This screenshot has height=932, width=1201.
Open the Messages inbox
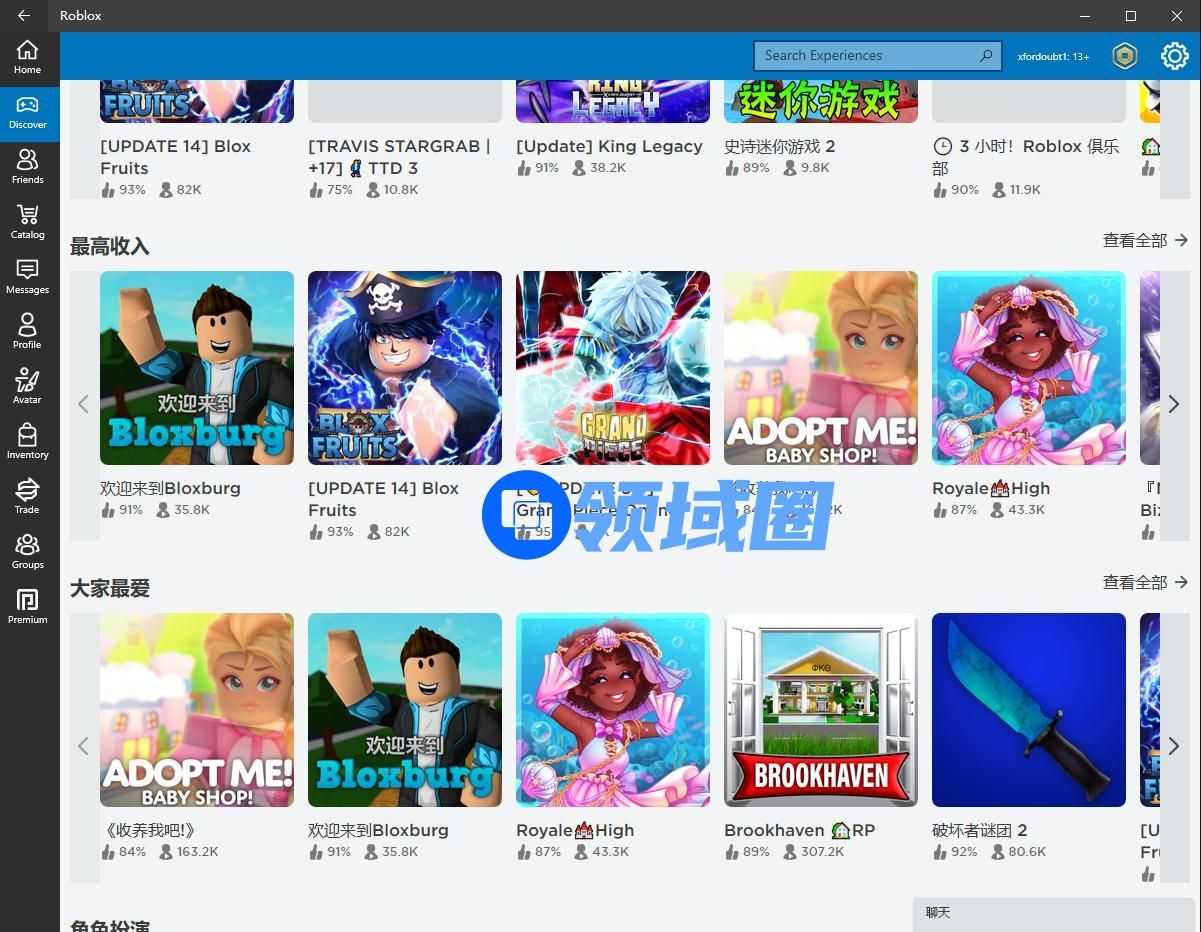pos(27,277)
